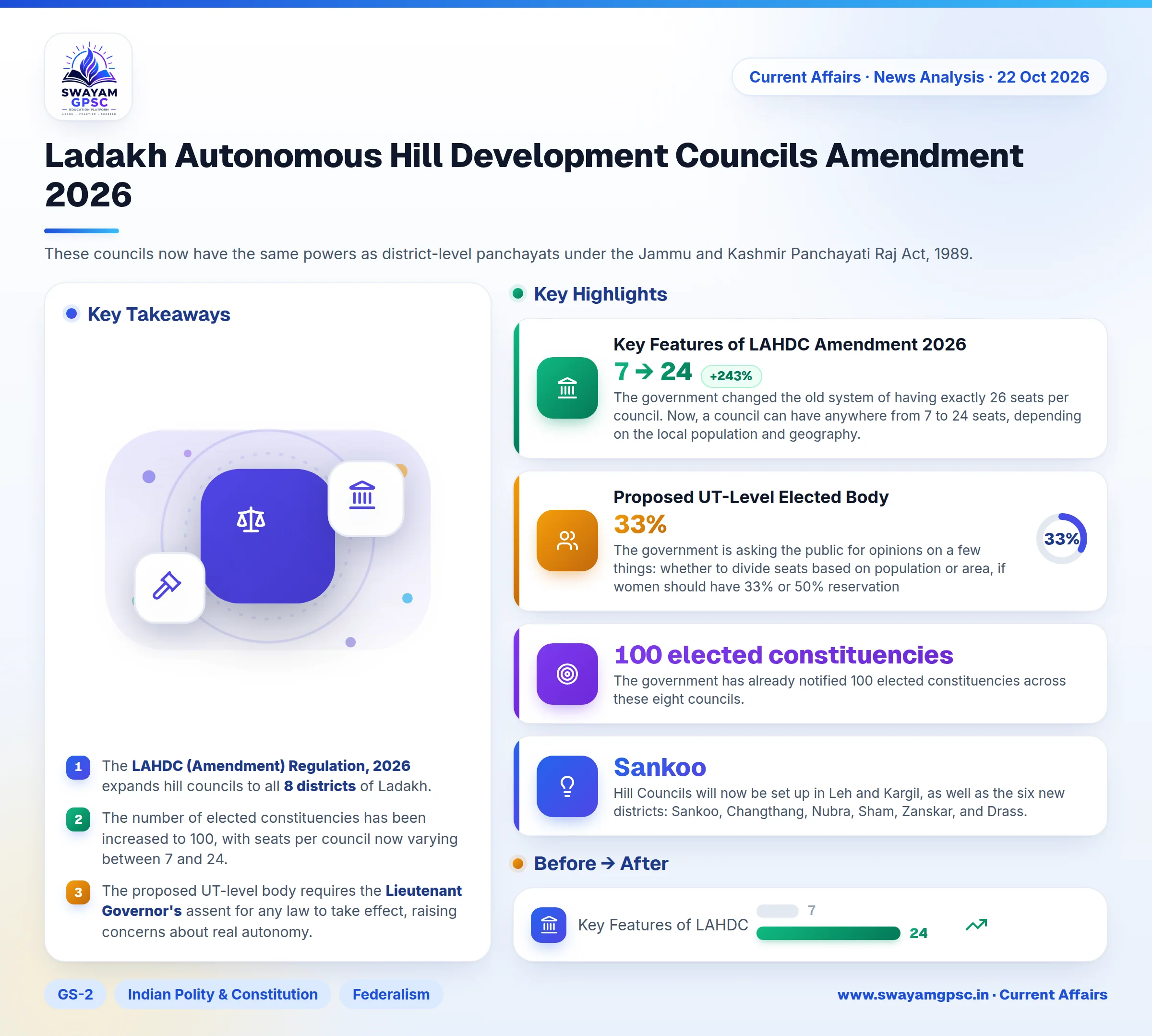1152x1036 pixels.
Task: Click the Key Highlights heading
Action: pyautogui.click(x=600, y=294)
